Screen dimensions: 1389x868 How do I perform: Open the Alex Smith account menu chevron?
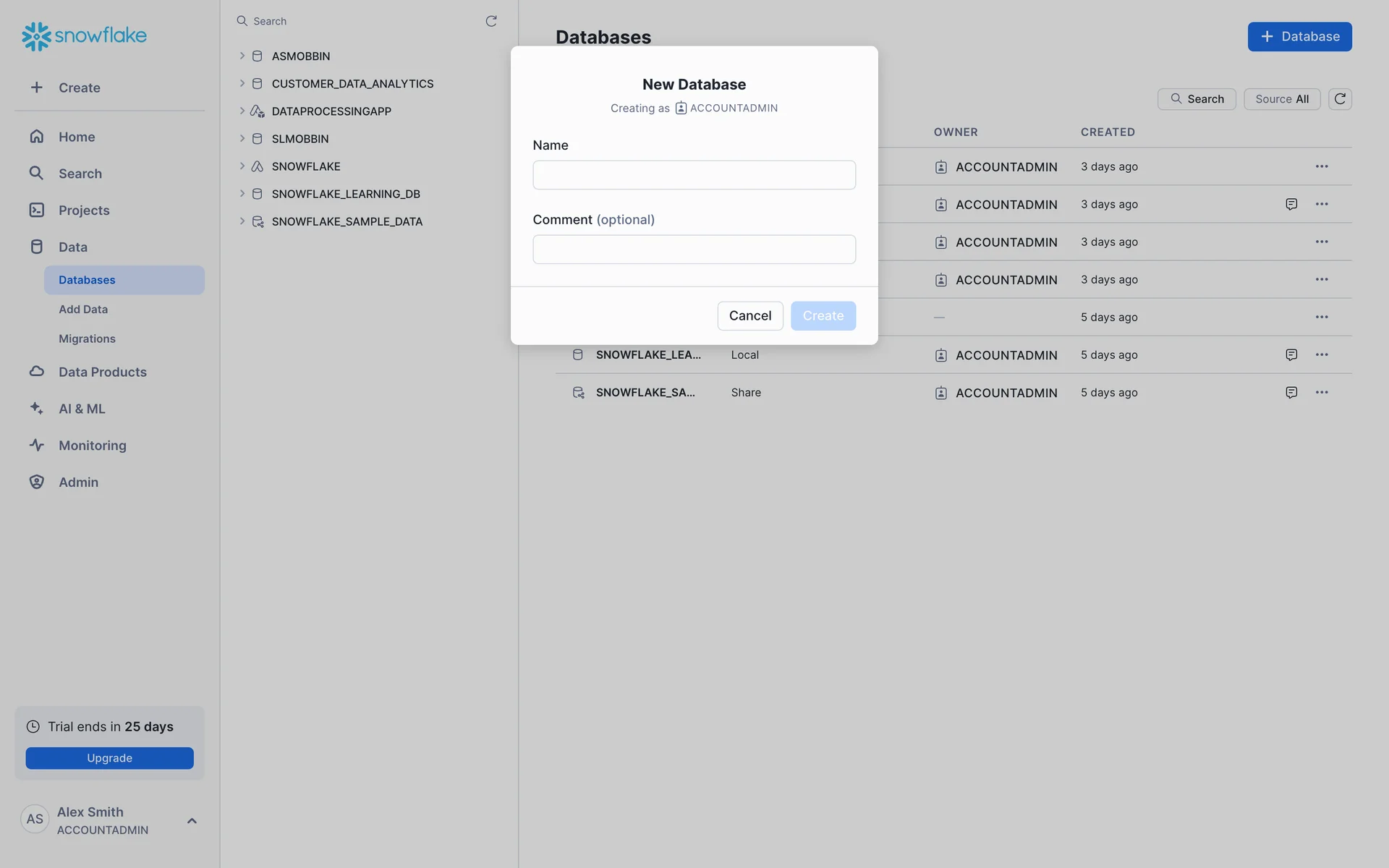point(192,821)
